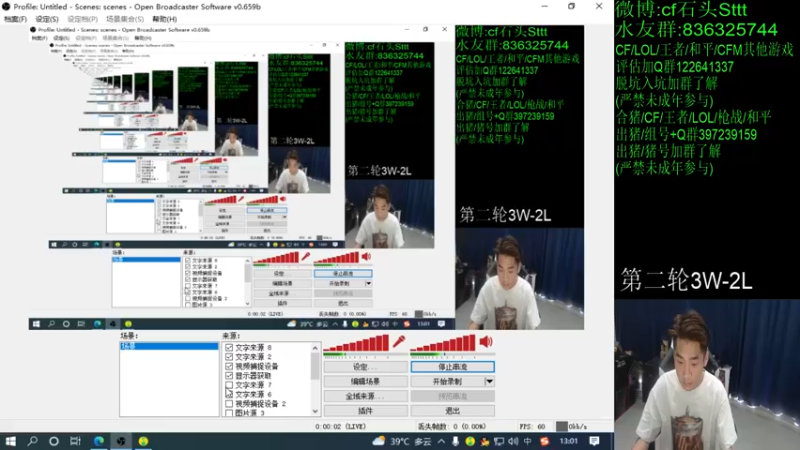Screen dimensions: 800x450
Task: Click tray microphone icon
Action: point(455,441)
